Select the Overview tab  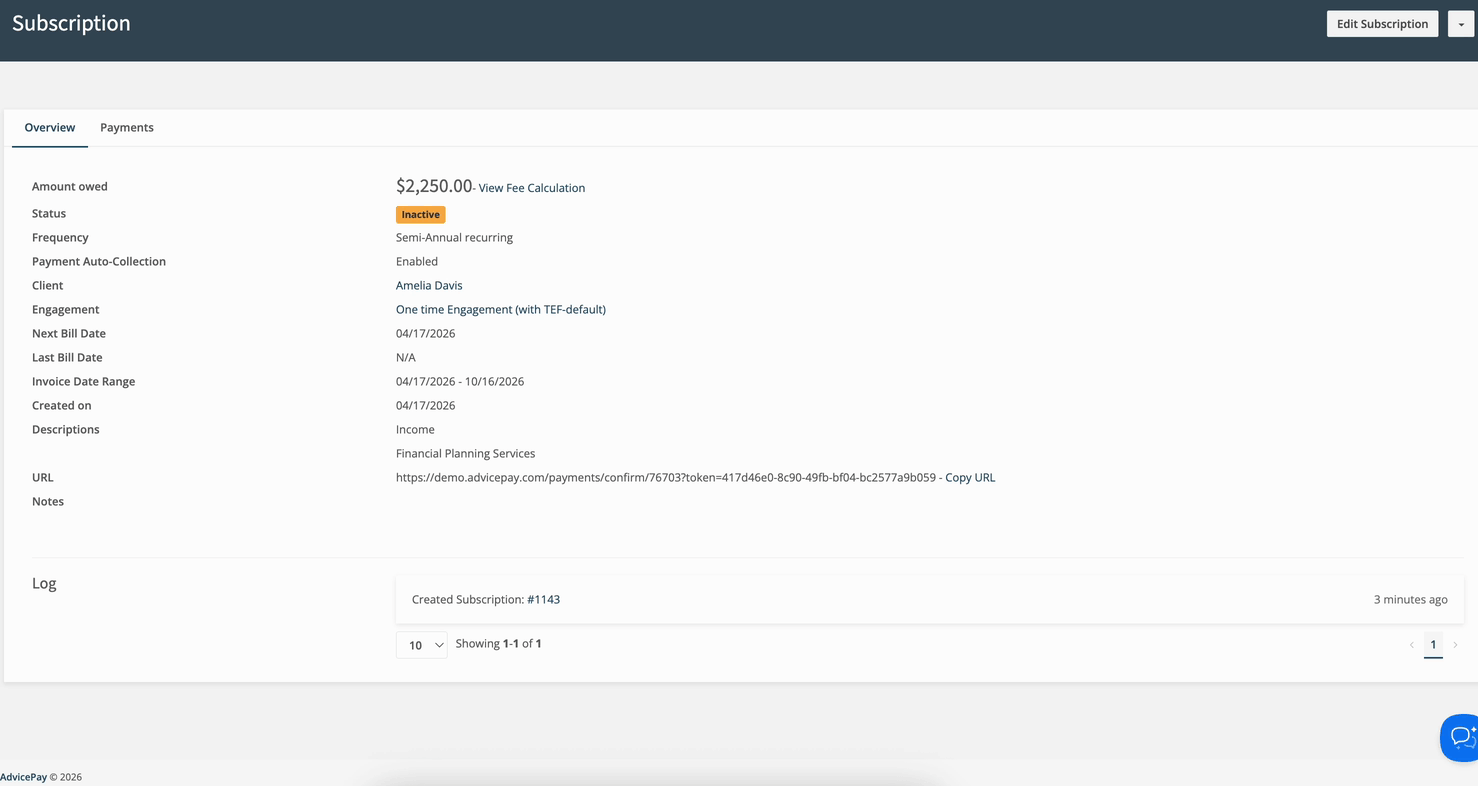point(50,128)
